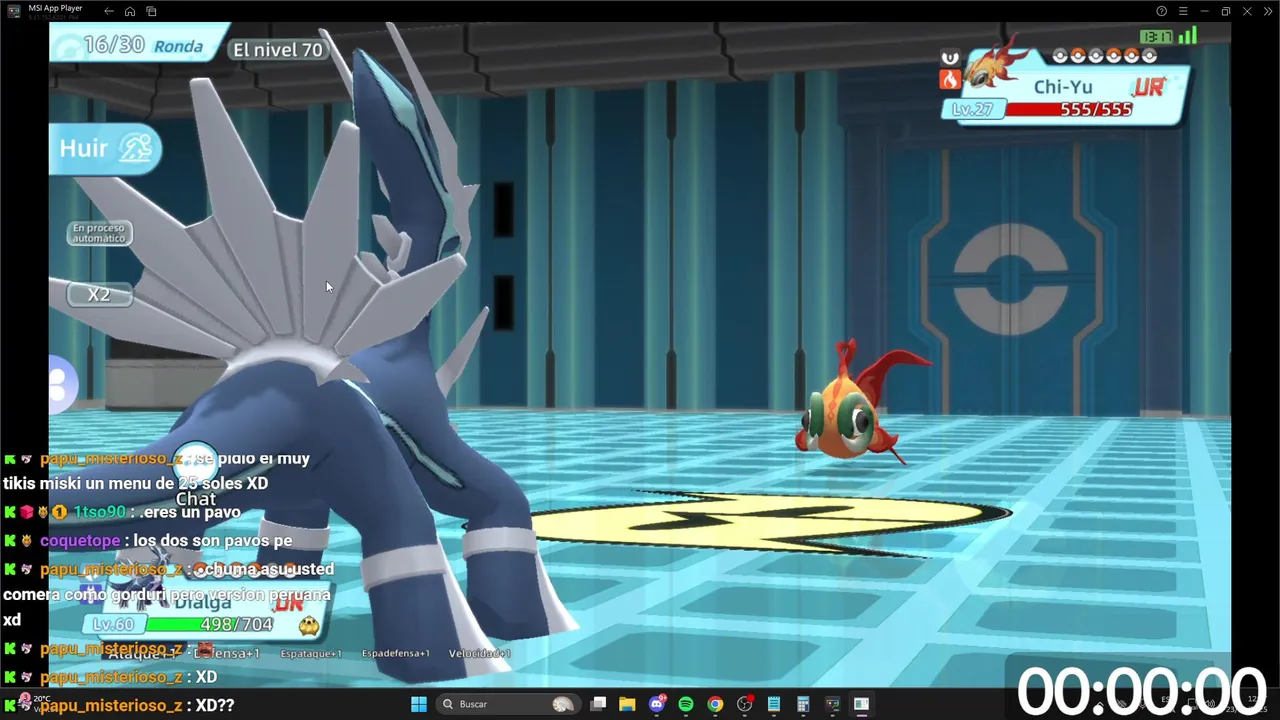Open Discord from the taskbar

tap(657, 704)
